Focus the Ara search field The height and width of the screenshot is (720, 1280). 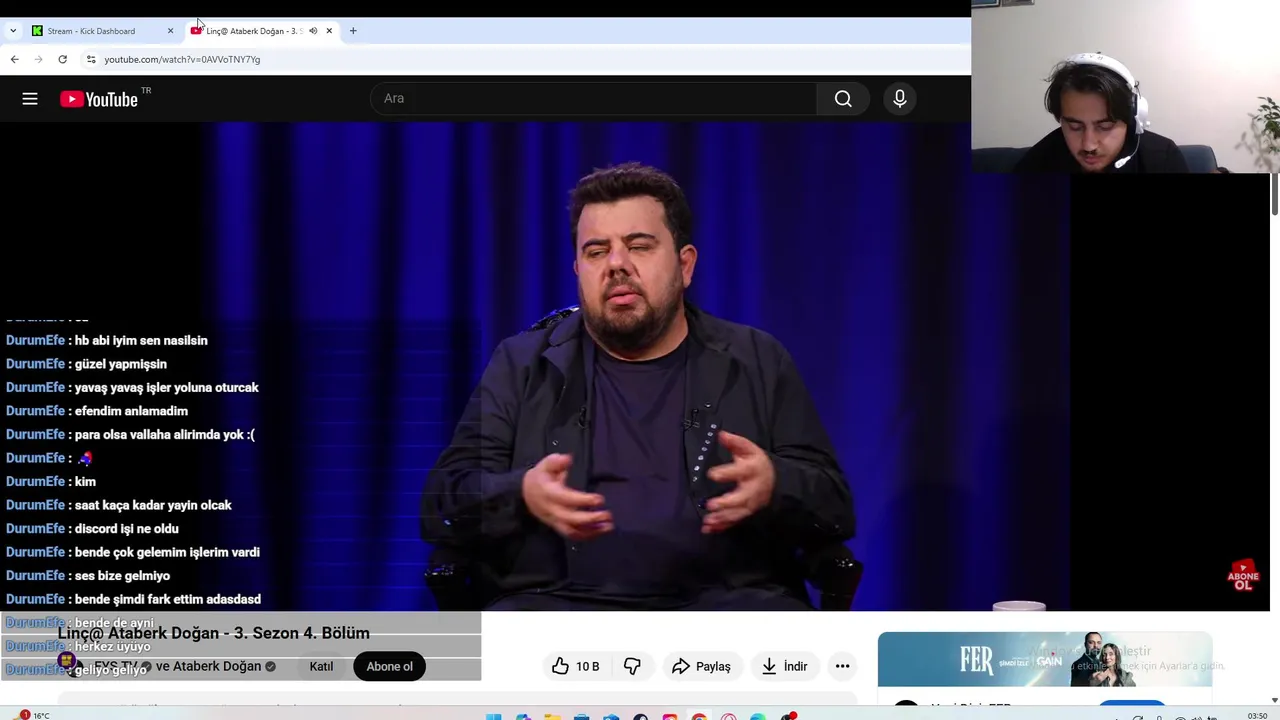coord(594,98)
